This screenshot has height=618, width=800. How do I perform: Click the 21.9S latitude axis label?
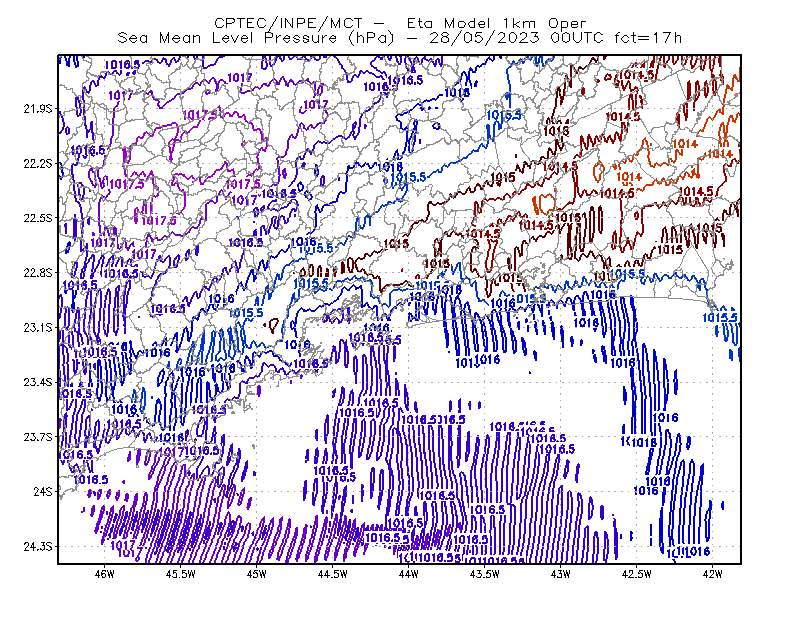pos(38,109)
